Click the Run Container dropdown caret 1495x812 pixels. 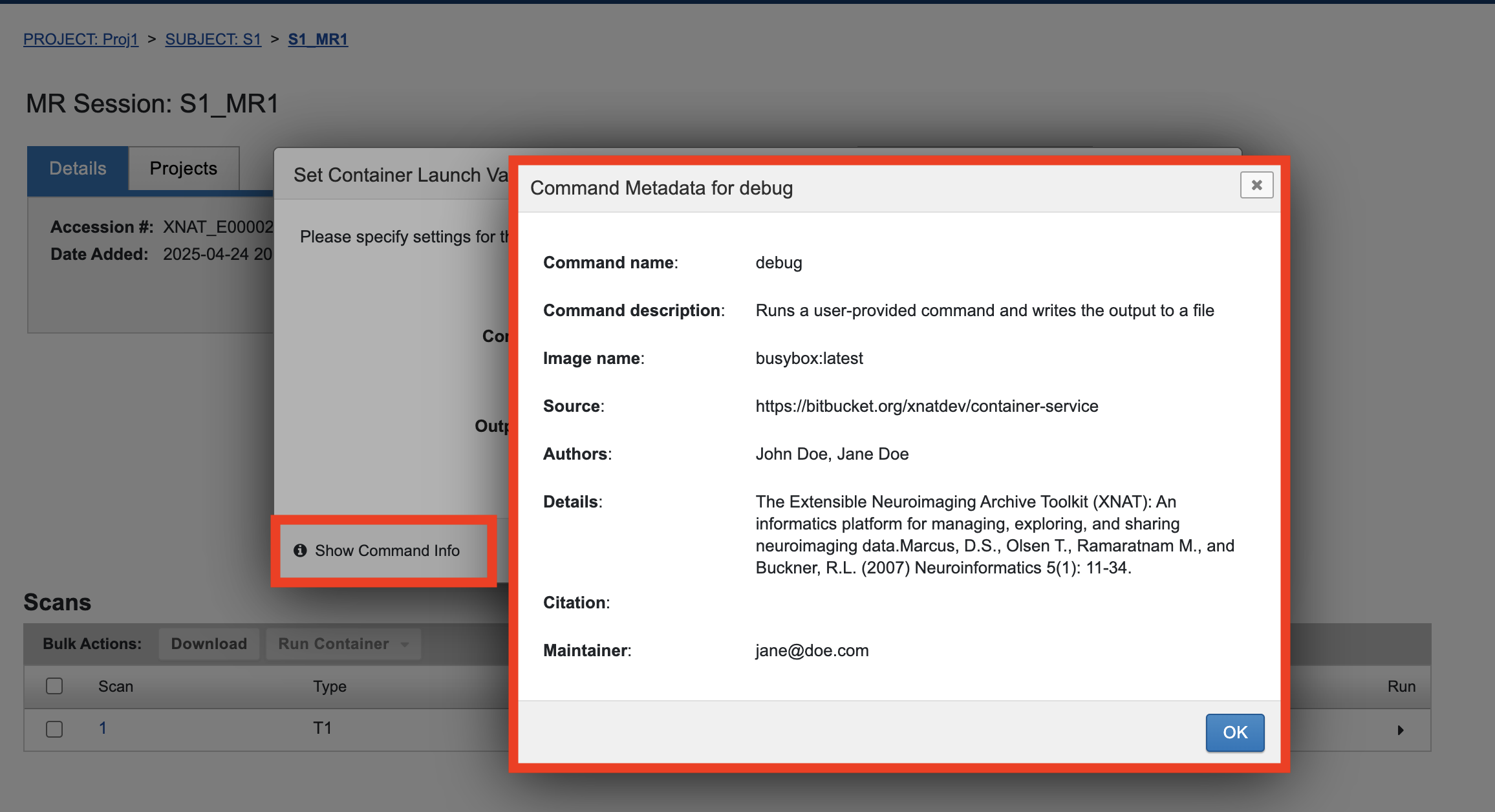click(405, 645)
